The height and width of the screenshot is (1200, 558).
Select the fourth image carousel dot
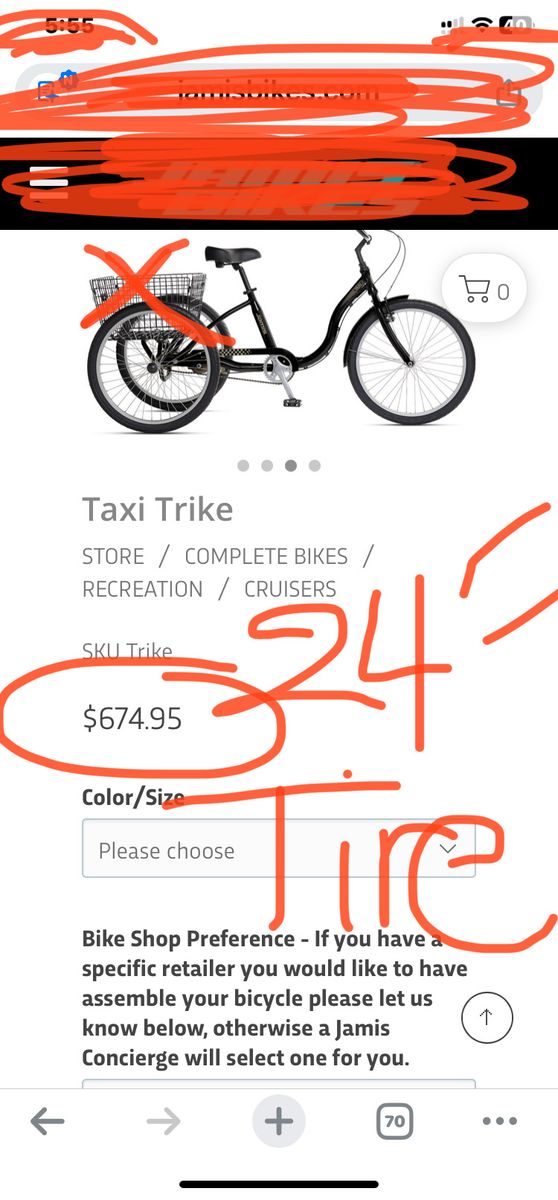coord(315,466)
